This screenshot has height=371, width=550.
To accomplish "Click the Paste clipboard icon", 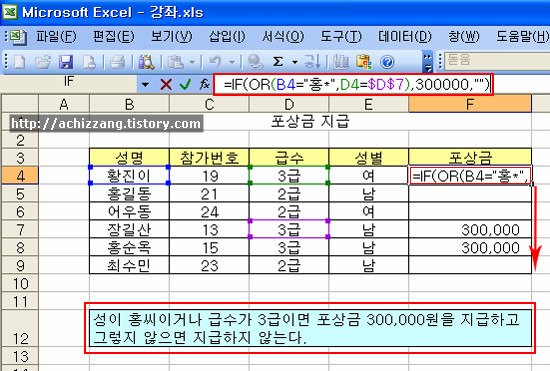I will click(x=176, y=62).
